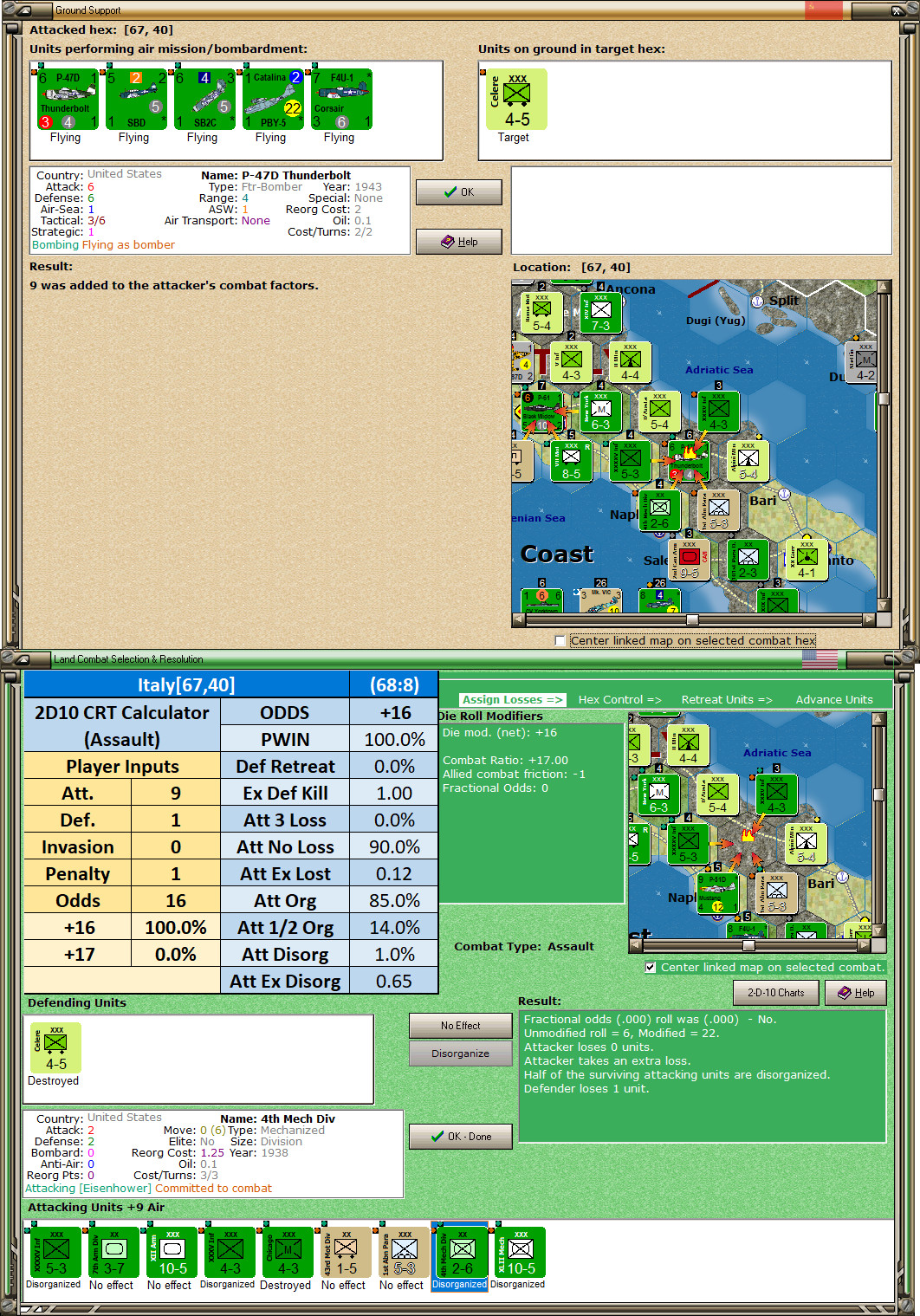Click the Odds value 16 in calculator

(176, 900)
